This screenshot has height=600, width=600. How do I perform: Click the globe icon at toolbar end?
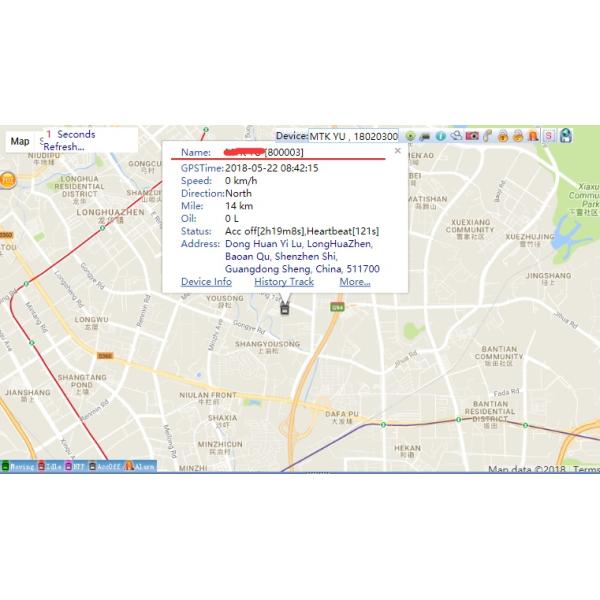pos(565,136)
